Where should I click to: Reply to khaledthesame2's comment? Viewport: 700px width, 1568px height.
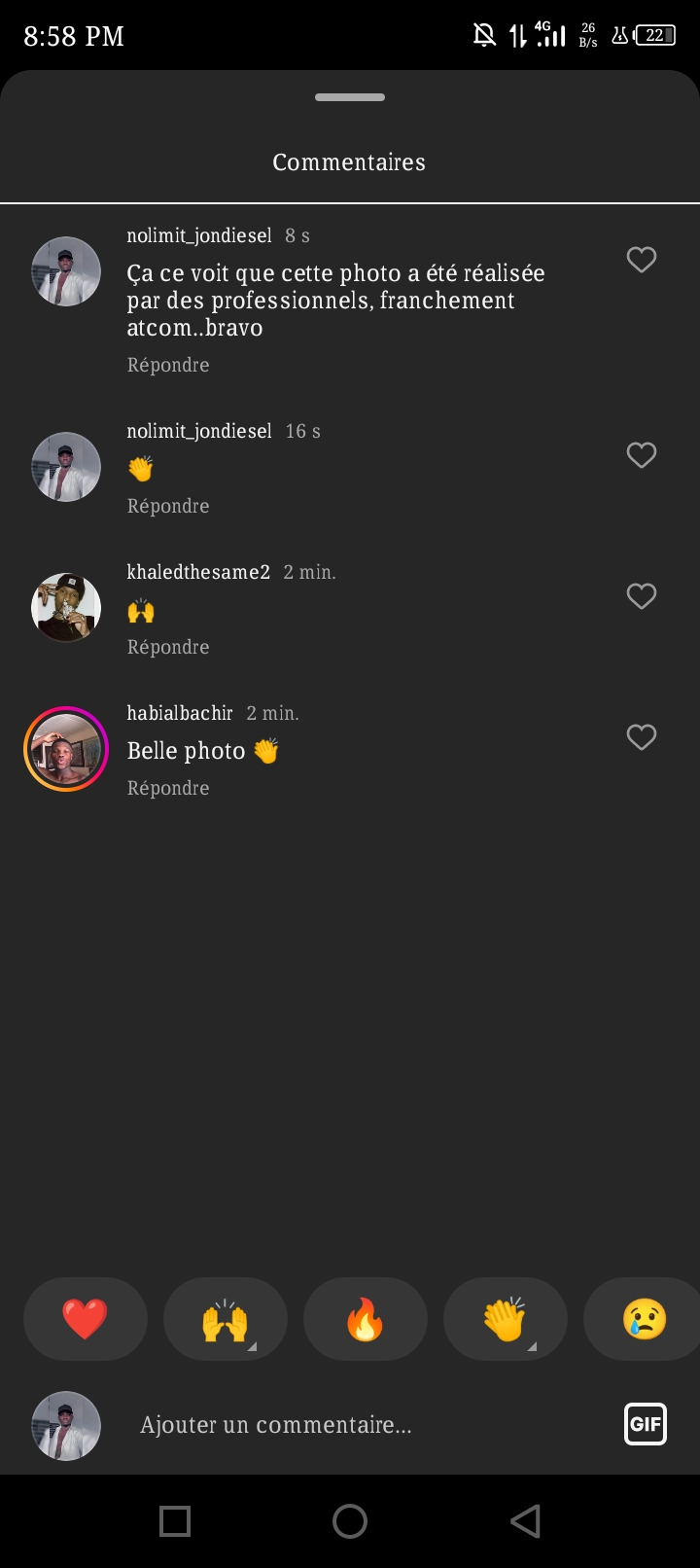[x=168, y=647]
